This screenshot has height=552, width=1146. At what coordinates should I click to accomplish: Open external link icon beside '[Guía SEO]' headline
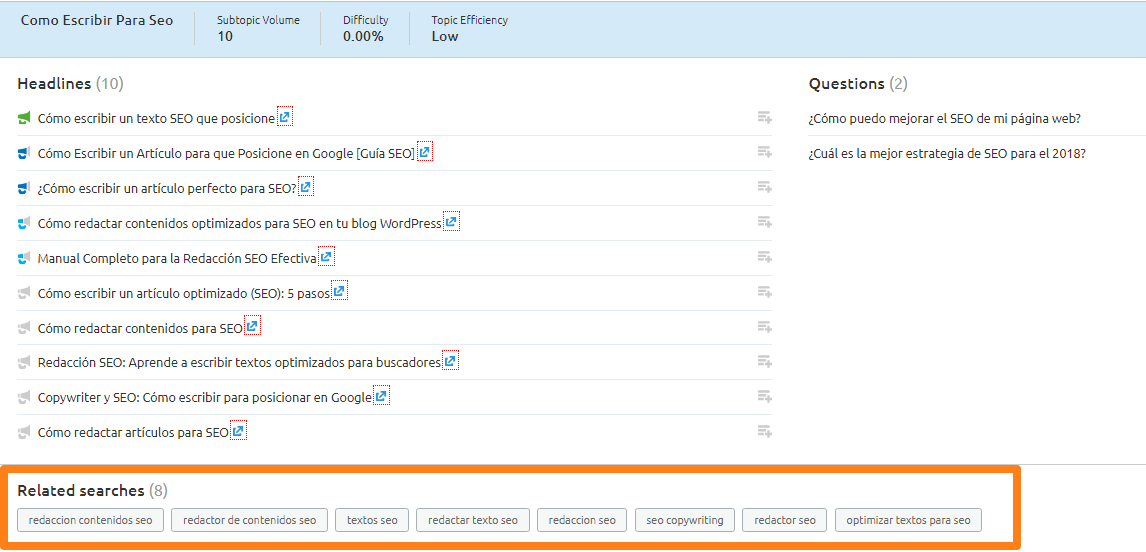click(x=425, y=153)
